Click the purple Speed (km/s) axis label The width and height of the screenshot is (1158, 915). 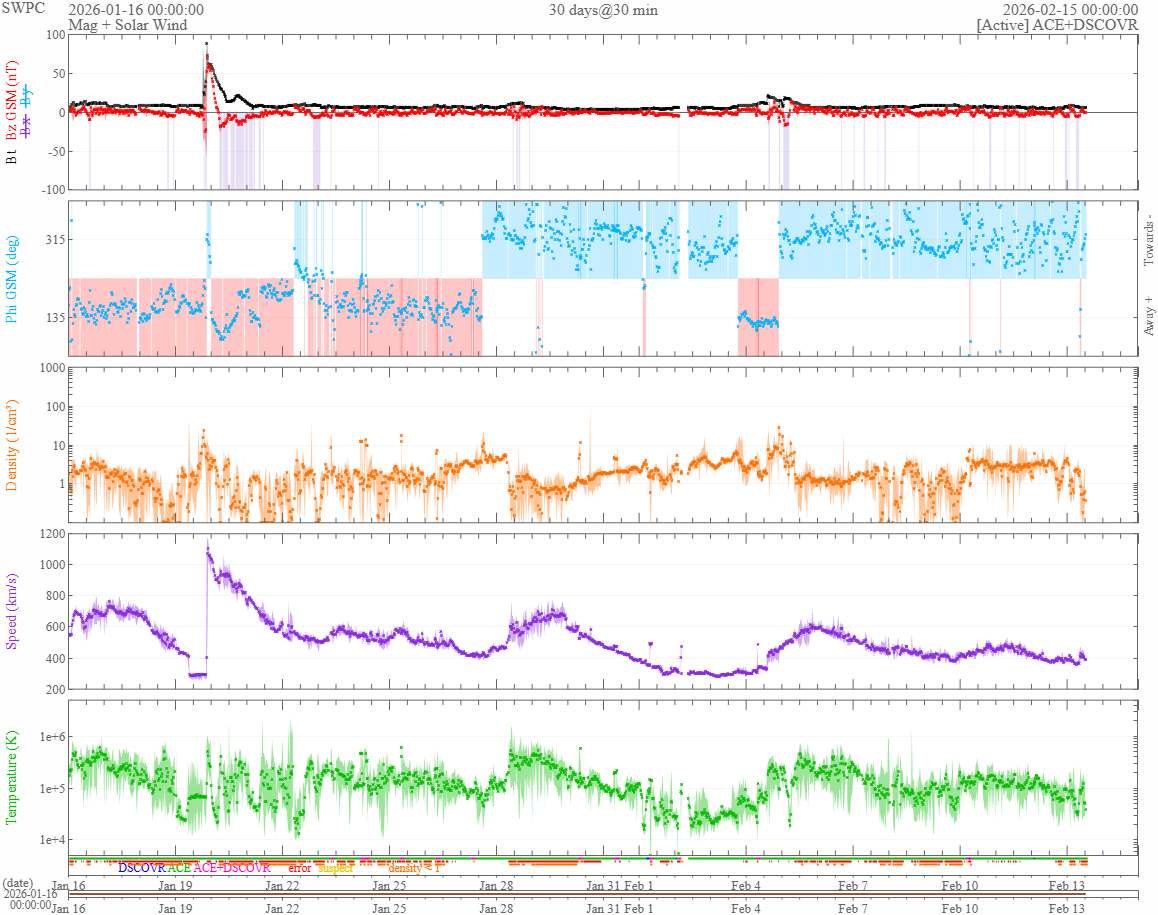coord(11,611)
